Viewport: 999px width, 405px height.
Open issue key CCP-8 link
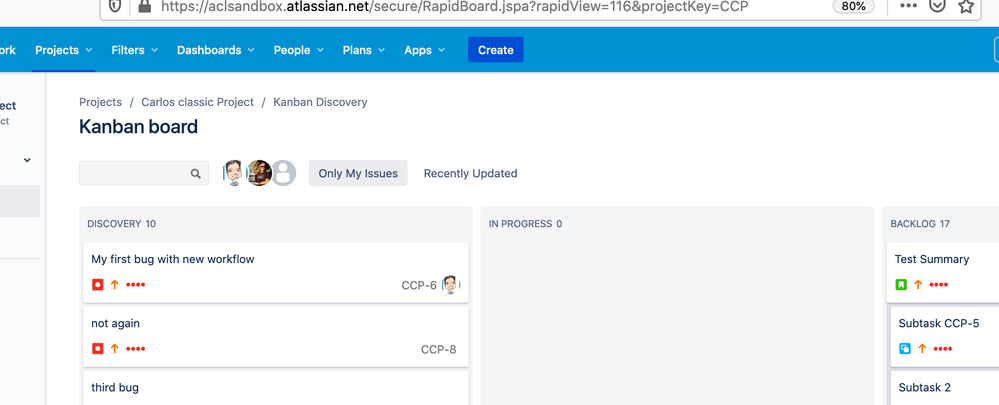438,349
